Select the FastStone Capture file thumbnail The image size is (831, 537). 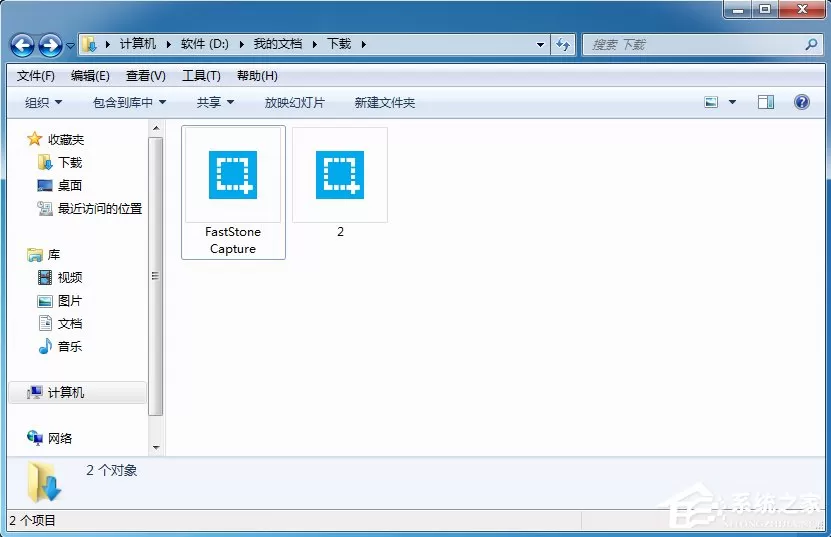pos(233,192)
